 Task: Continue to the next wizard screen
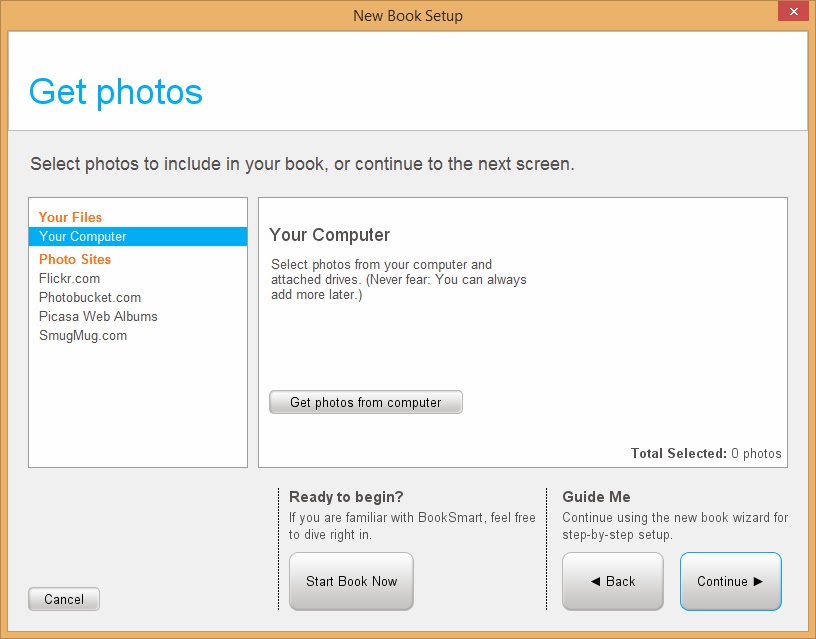point(730,581)
